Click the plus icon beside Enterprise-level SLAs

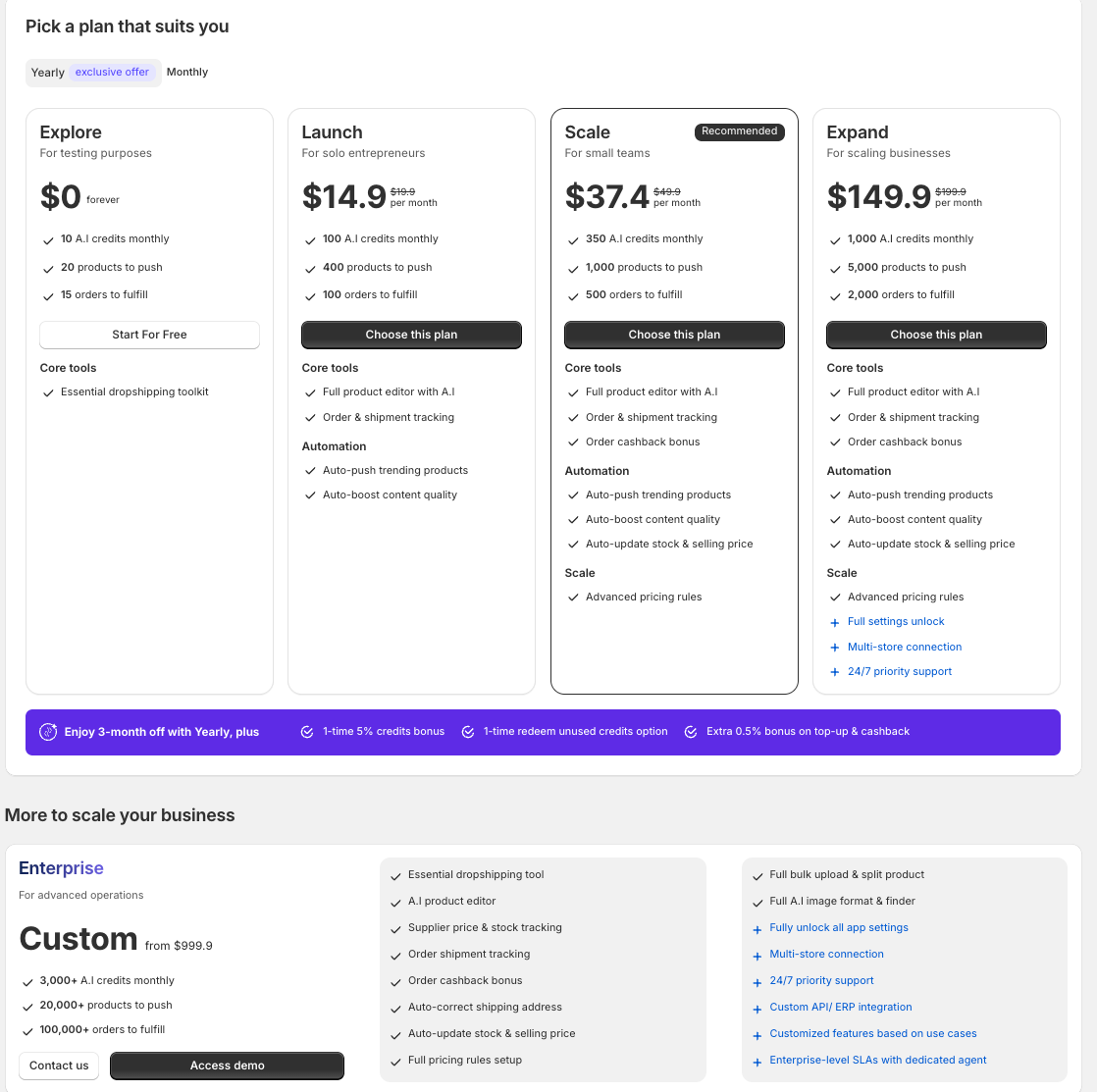(757, 1062)
